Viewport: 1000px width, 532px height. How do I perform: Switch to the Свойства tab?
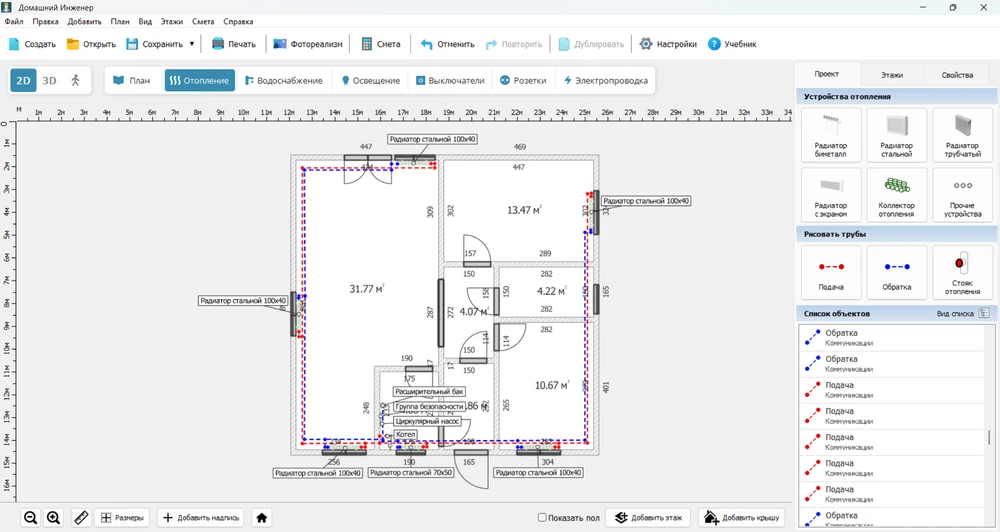tap(957, 75)
